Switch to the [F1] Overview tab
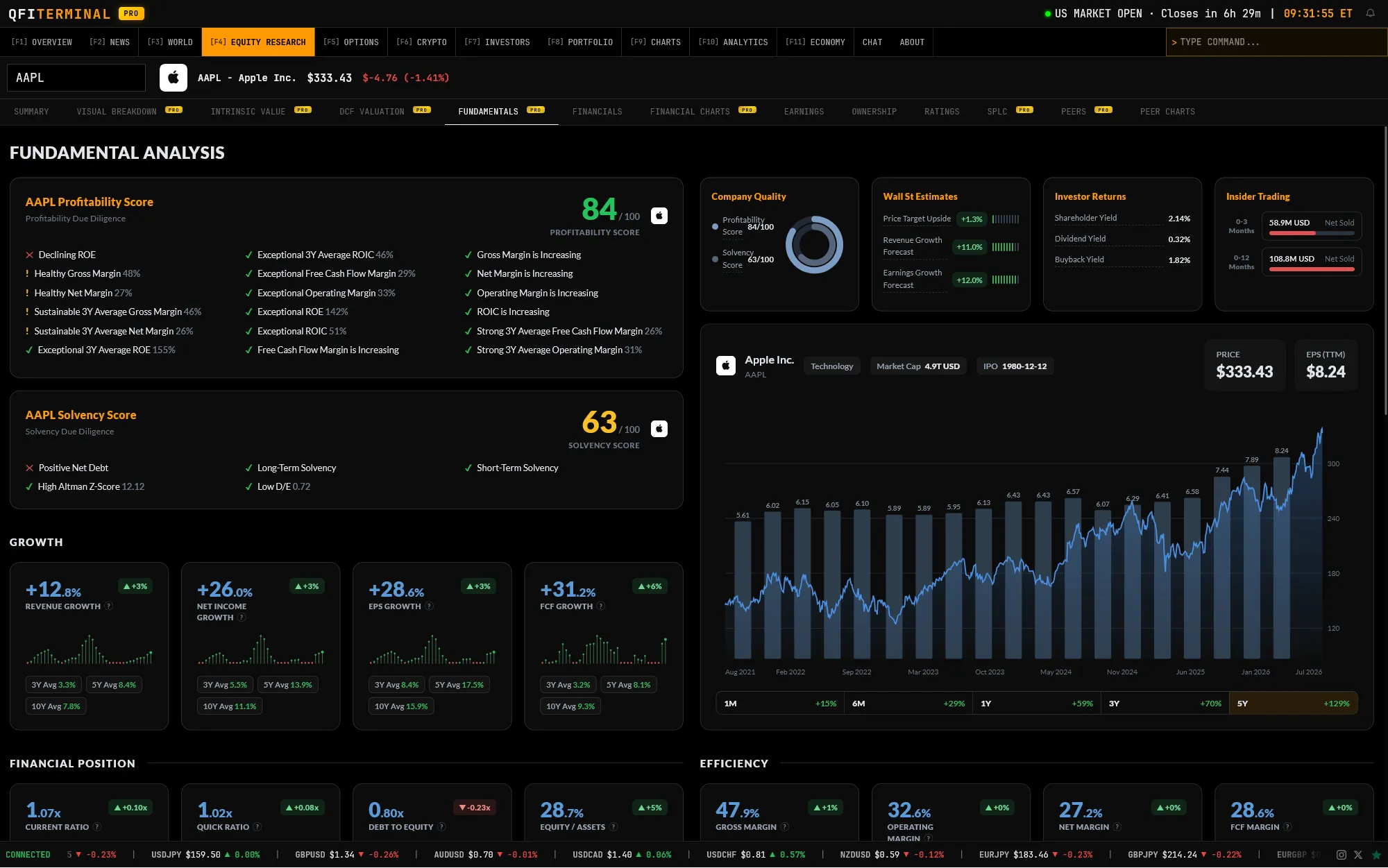The image size is (1388, 868). [42, 42]
